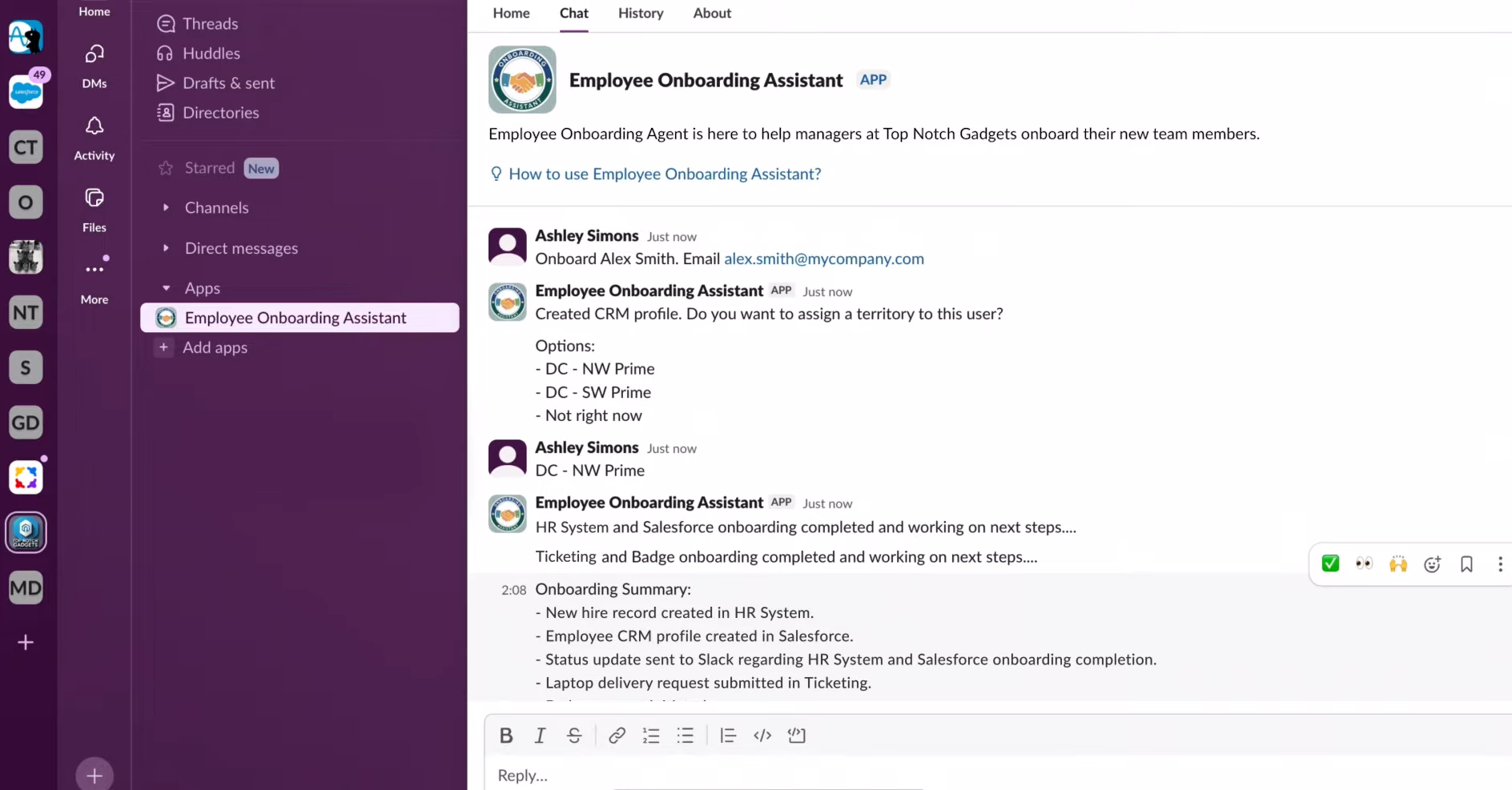Switch to the NT workspace
This screenshot has height=790, width=1512.
(26, 312)
